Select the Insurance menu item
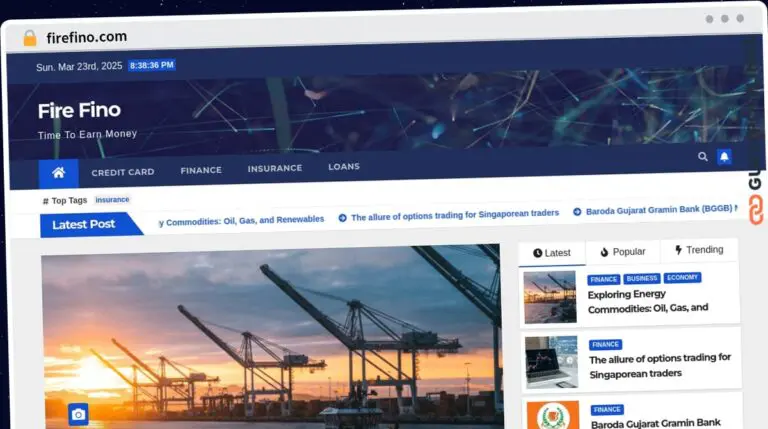 point(275,168)
